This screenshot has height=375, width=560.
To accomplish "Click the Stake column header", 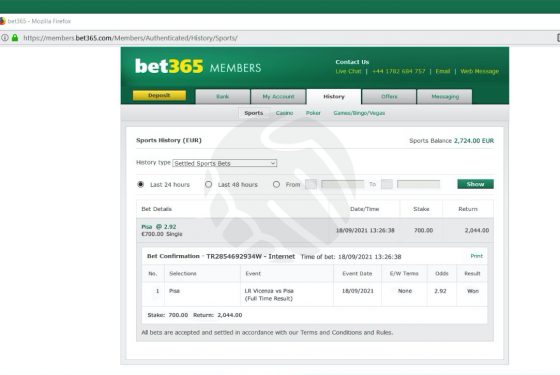I will (x=421, y=209).
